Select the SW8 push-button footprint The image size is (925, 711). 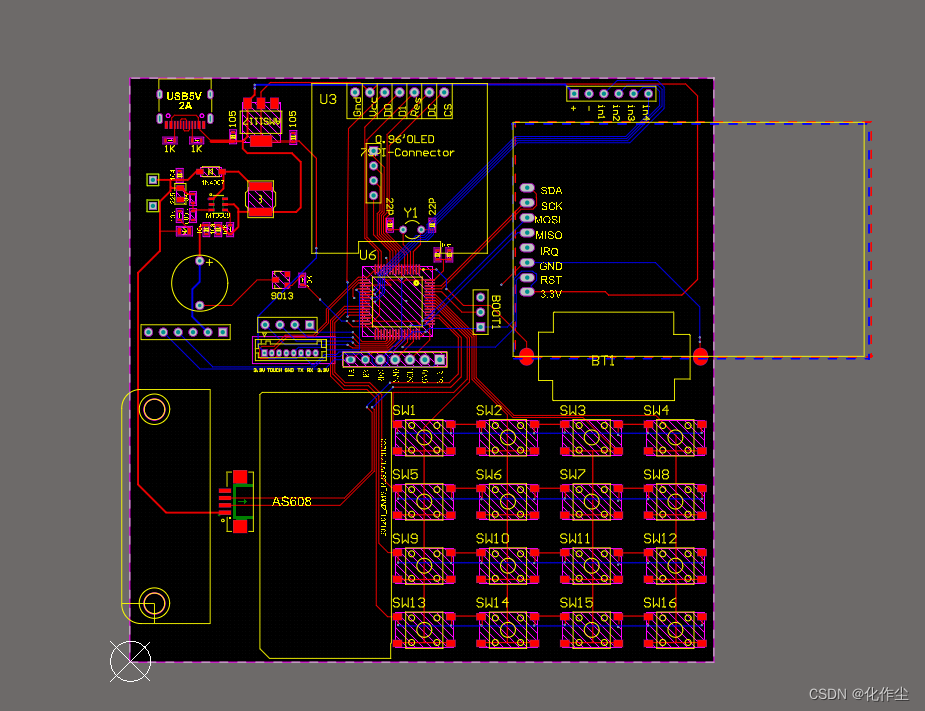tap(675, 502)
